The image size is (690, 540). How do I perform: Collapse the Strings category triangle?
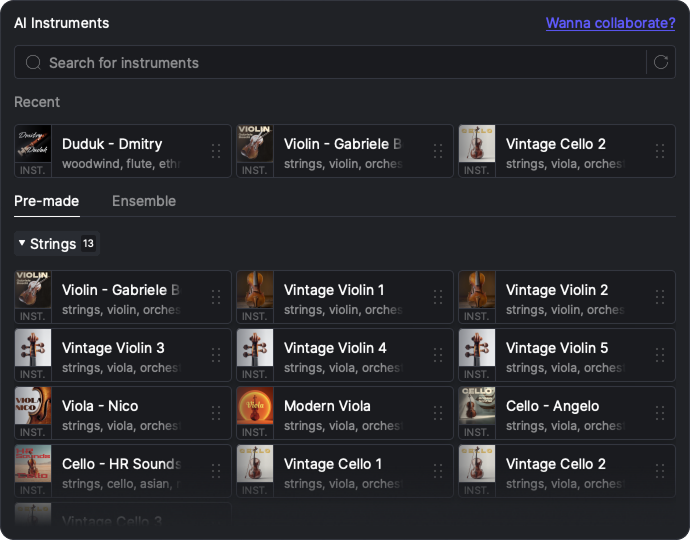[22, 243]
